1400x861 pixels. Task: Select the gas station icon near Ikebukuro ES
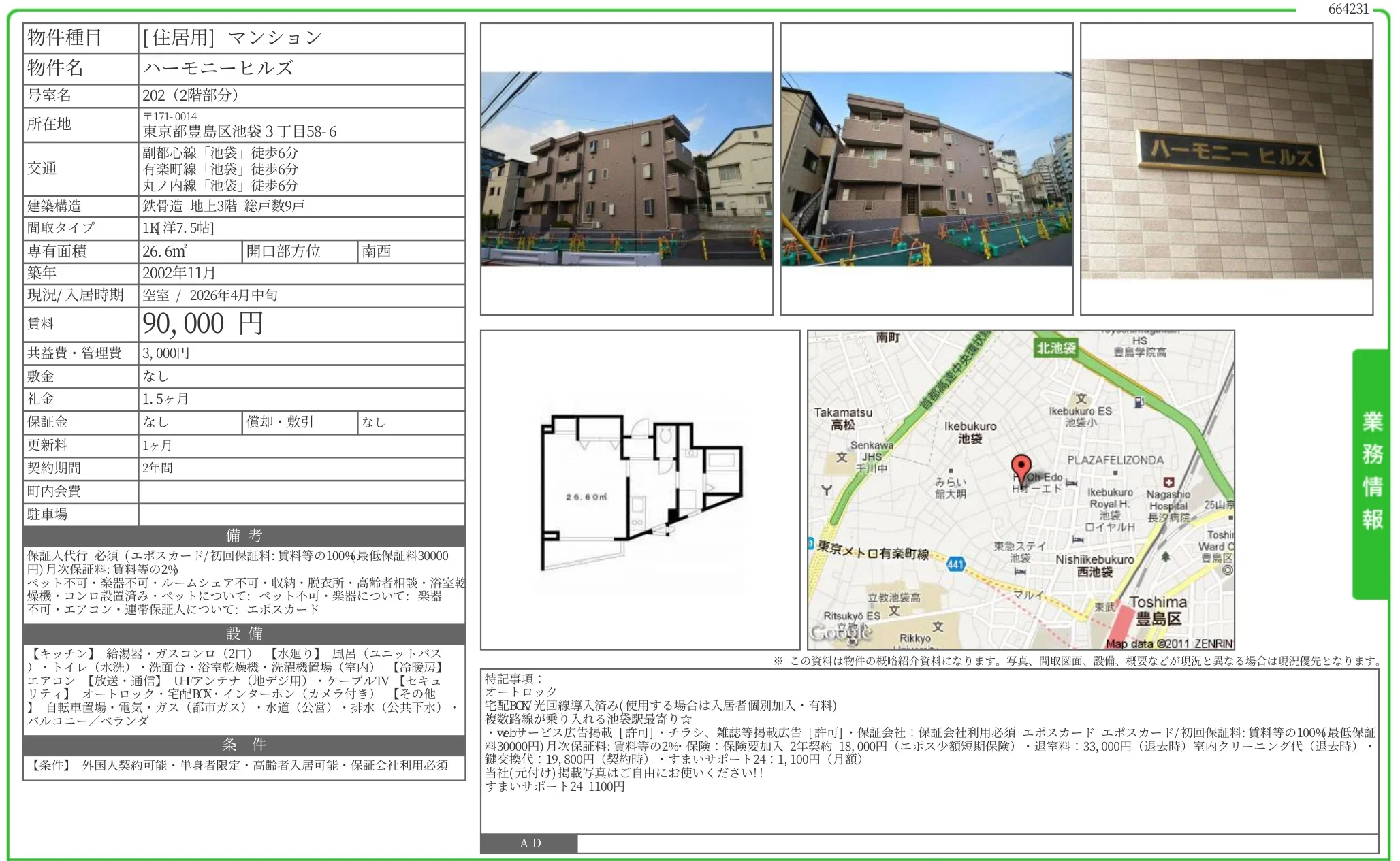(1139, 402)
